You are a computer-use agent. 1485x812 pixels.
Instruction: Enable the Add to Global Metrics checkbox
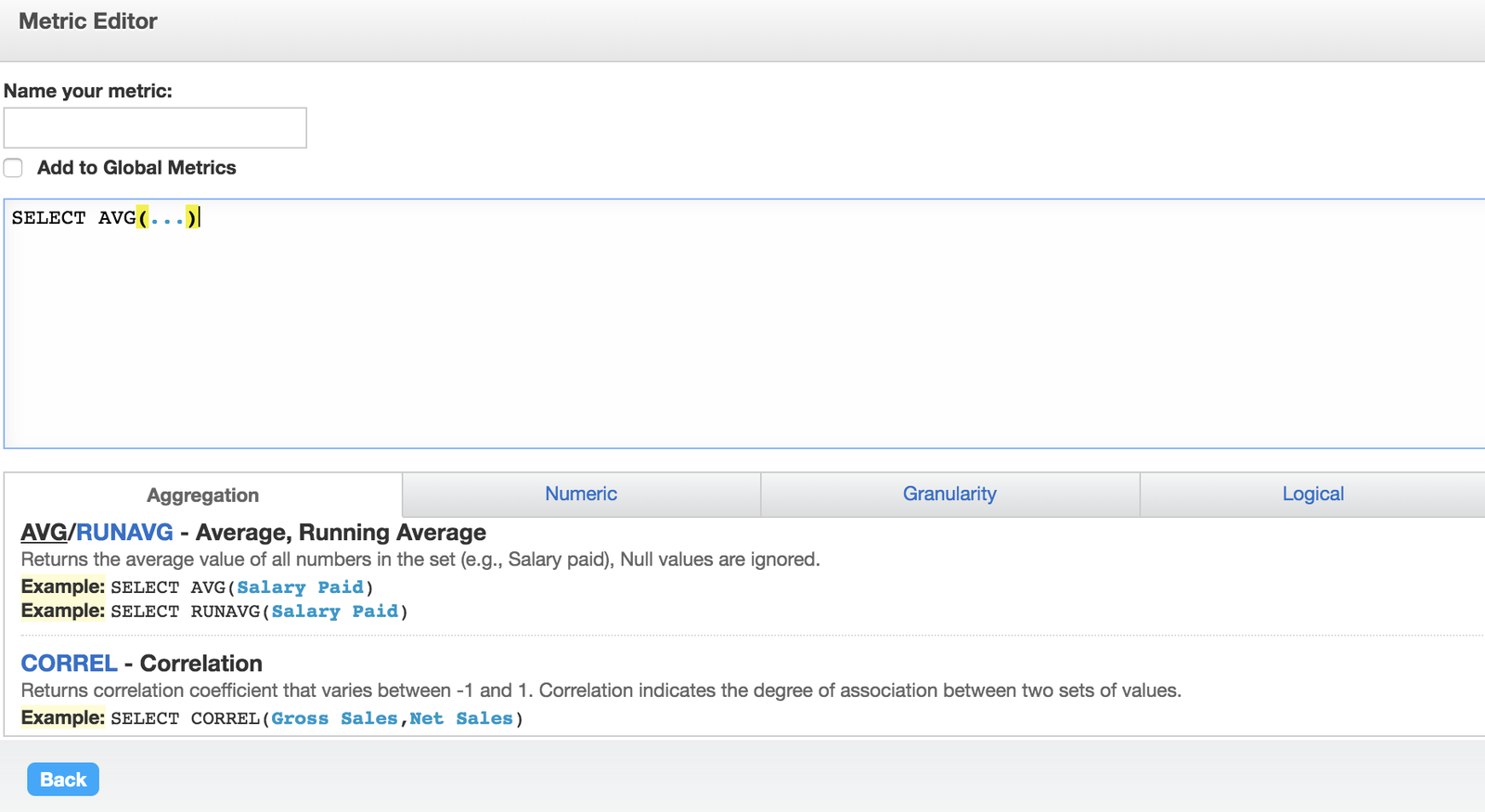tap(13, 168)
